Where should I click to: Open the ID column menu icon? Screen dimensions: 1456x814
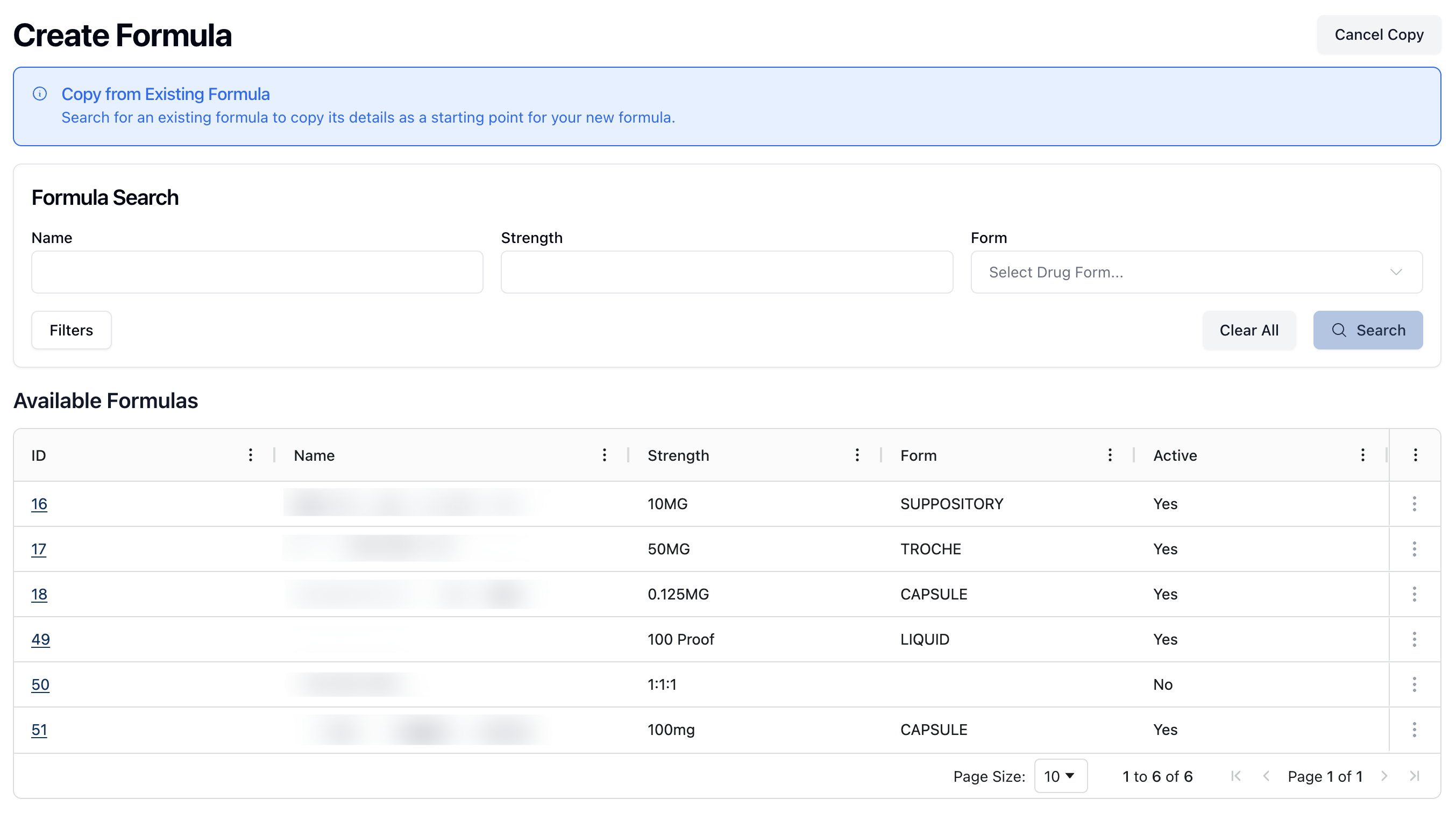tap(251, 455)
